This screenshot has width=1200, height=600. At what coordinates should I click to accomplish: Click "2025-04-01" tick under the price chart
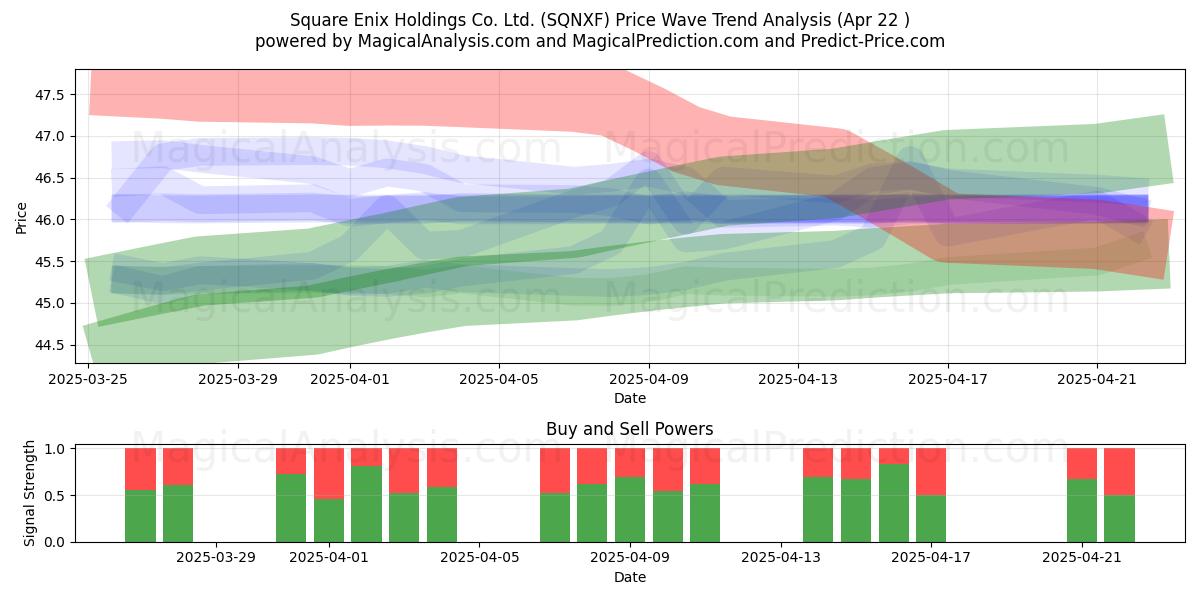coord(350,379)
